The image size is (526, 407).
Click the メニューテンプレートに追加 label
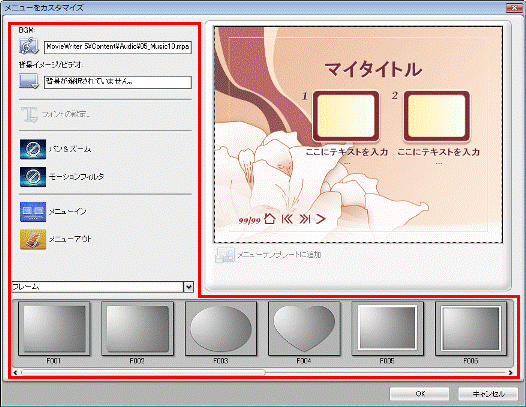pos(279,255)
